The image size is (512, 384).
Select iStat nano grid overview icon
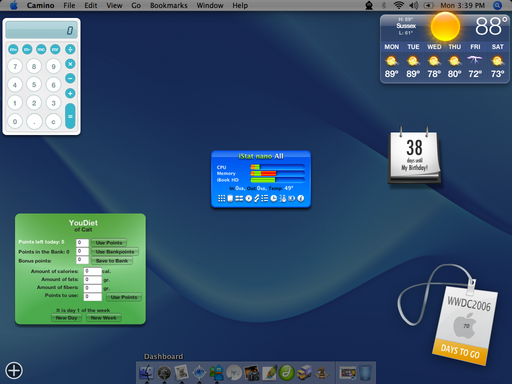click(x=221, y=199)
